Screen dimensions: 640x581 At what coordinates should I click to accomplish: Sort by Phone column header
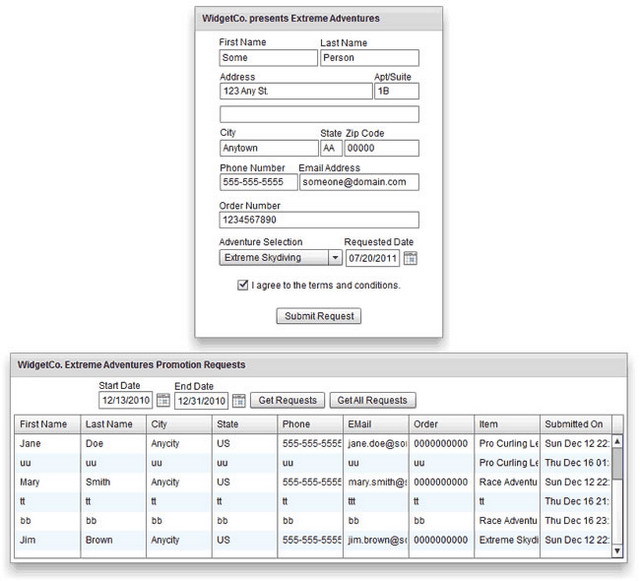[x=311, y=424]
